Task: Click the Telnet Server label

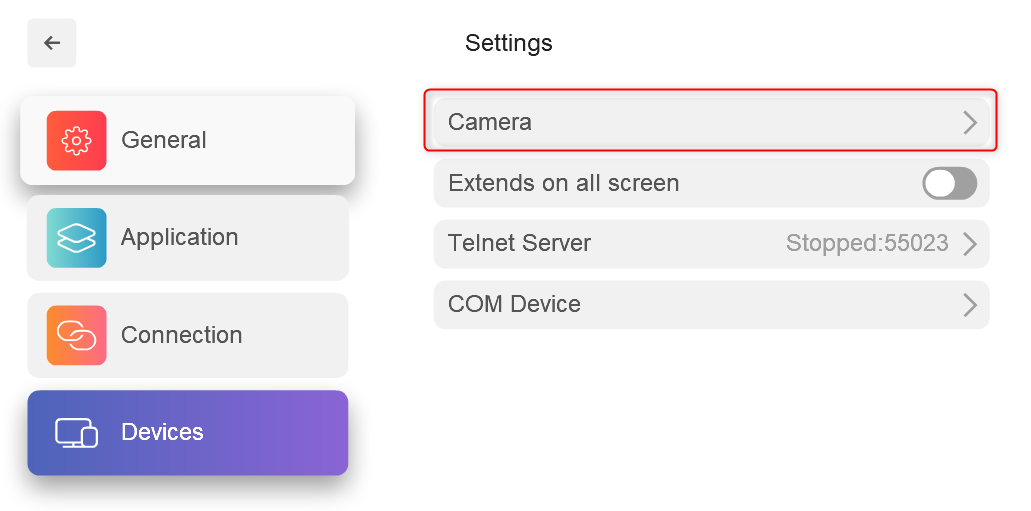Action: point(519,243)
